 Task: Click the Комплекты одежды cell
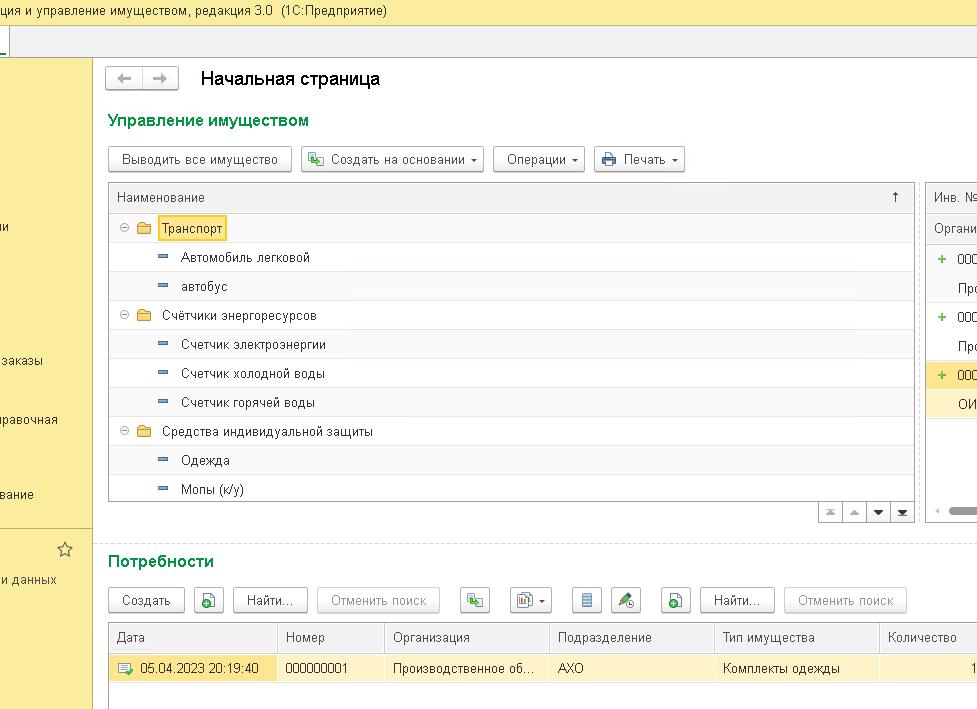coord(797,669)
